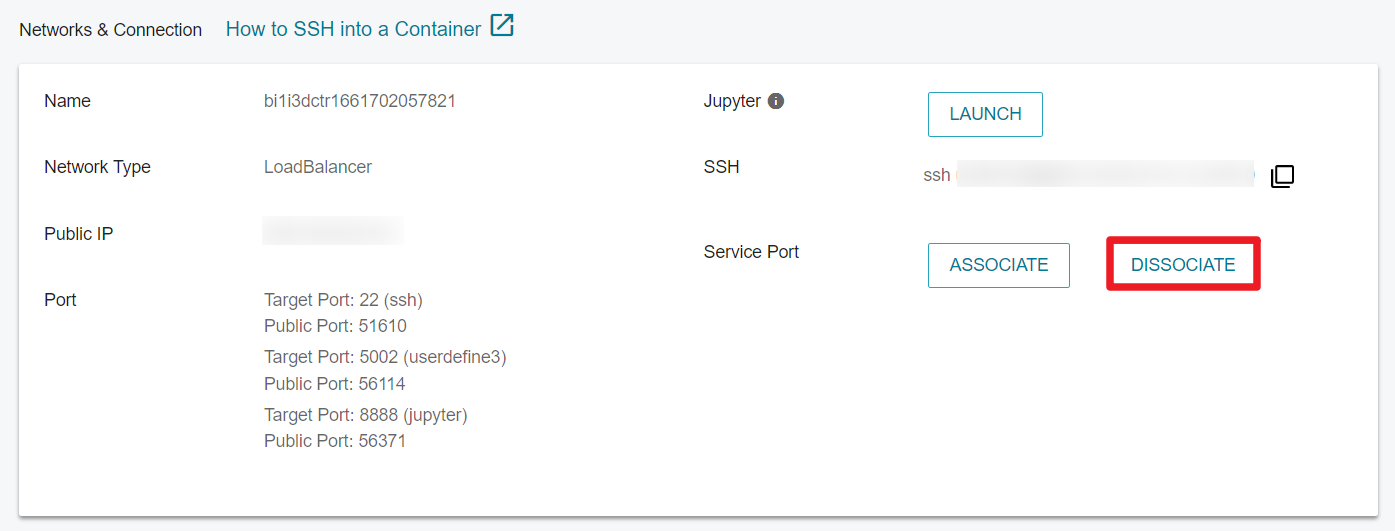Copy the SSH command with the copy icon
The height and width of the screenshot is (531, 1395).
point(1282,177)
